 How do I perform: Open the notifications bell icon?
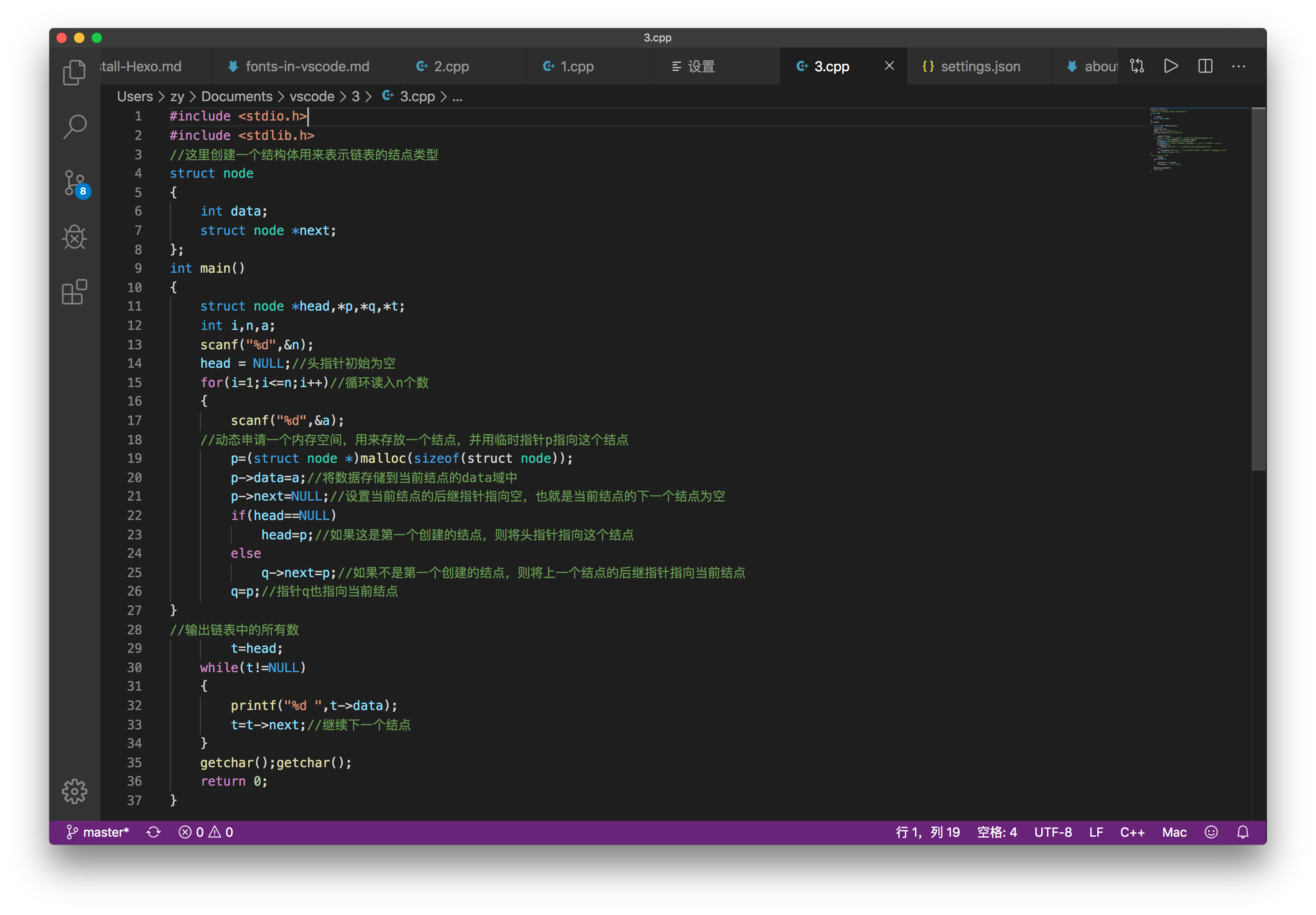[1242, 832]
